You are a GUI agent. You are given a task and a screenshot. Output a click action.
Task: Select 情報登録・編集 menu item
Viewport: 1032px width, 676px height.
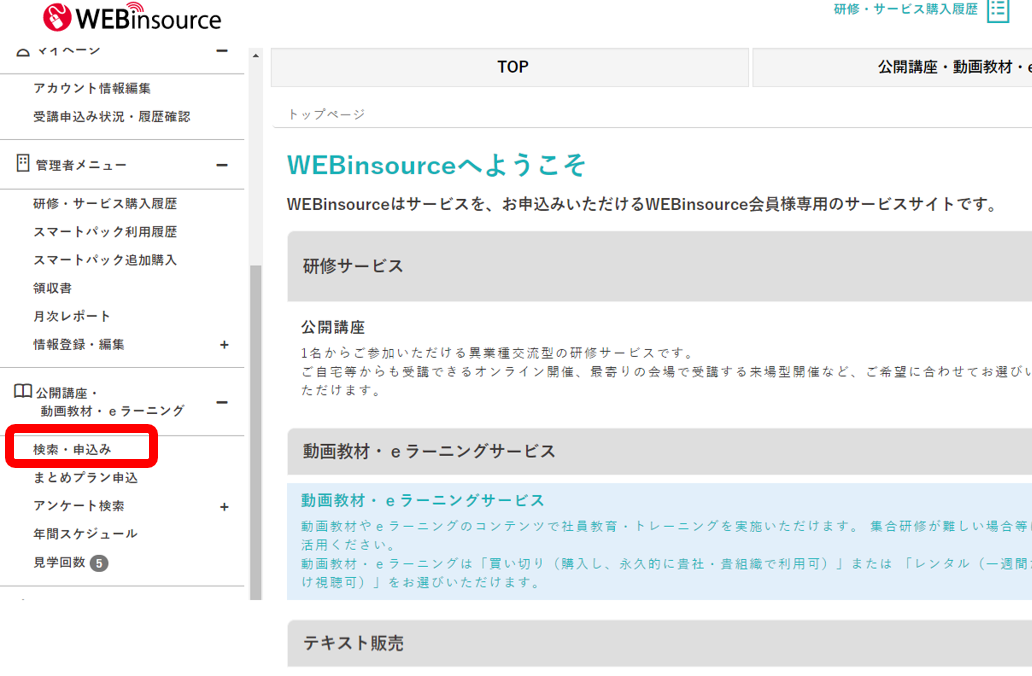(x=79, y=345)
